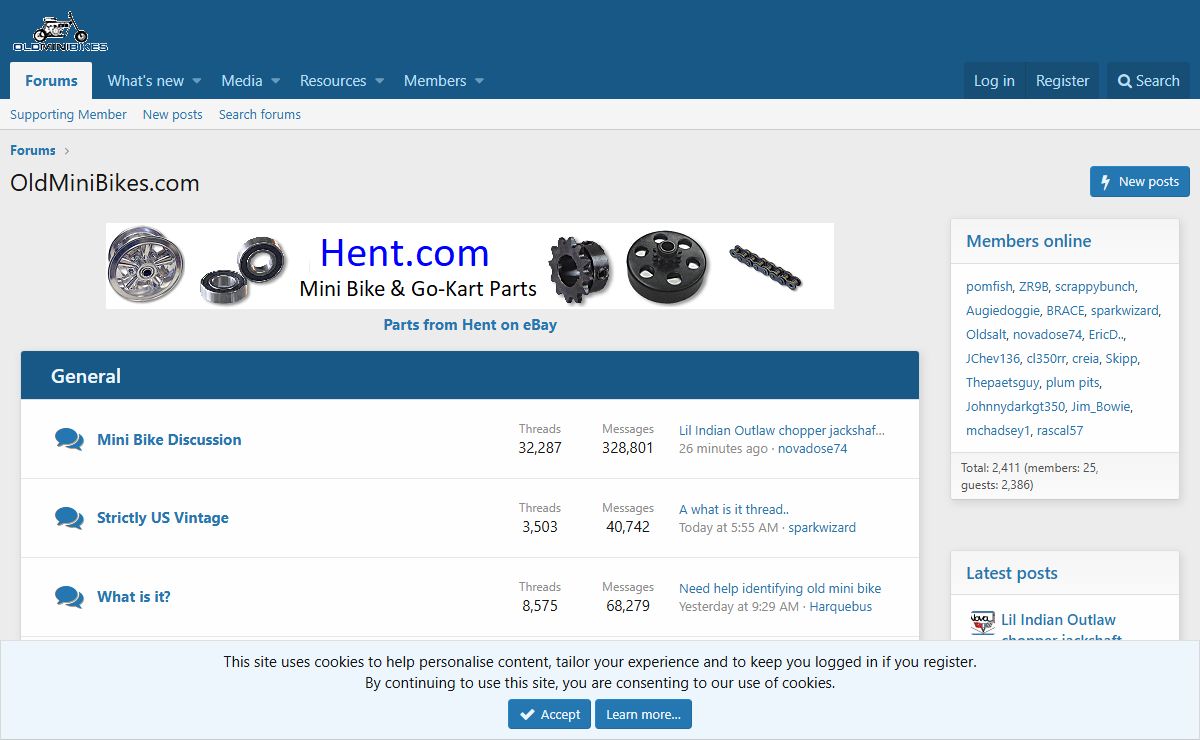Click the blue New posts button

(x=1140, y=181)
